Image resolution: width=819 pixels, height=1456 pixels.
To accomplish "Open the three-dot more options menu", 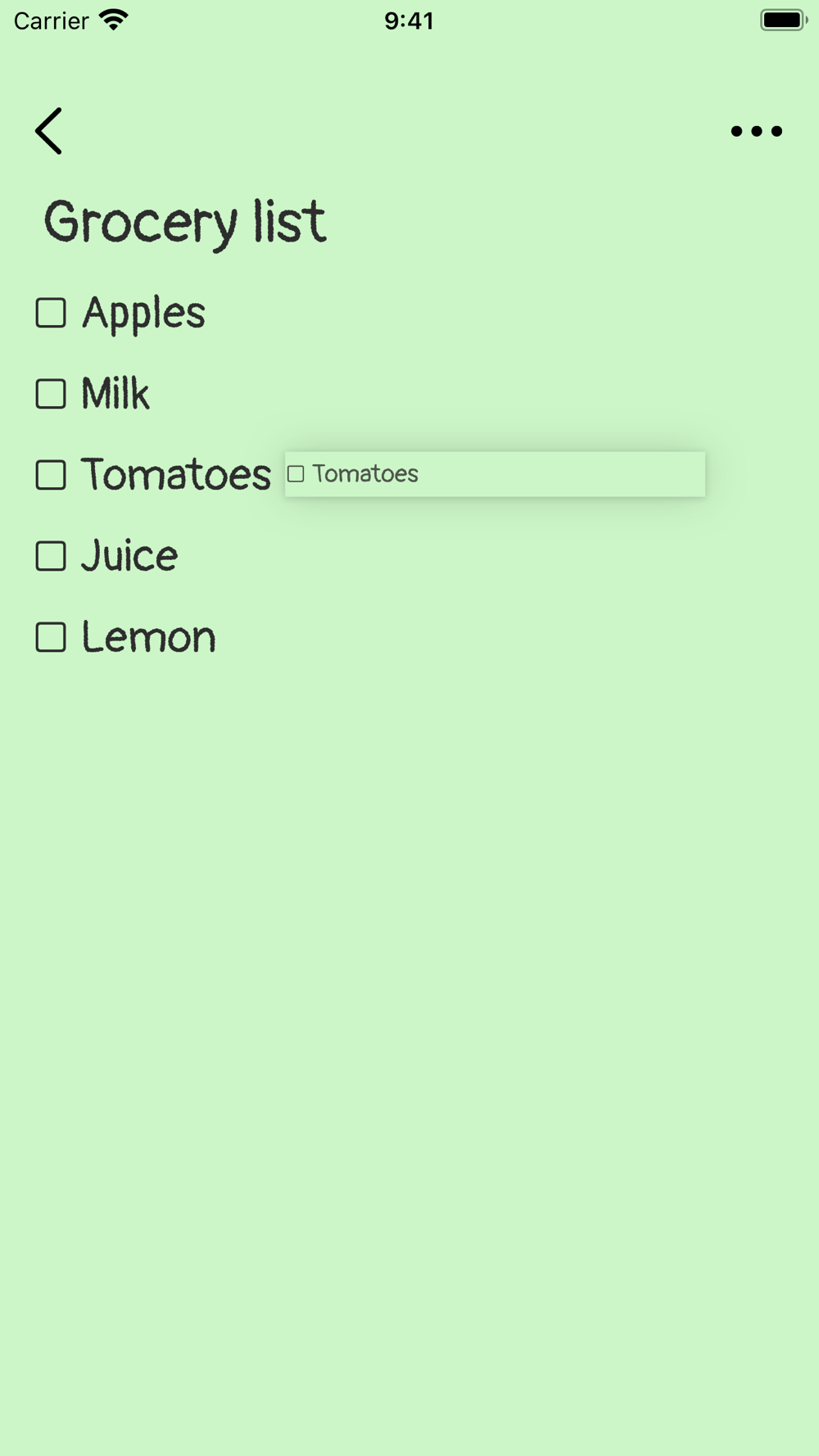I will (x=756, y=131).
